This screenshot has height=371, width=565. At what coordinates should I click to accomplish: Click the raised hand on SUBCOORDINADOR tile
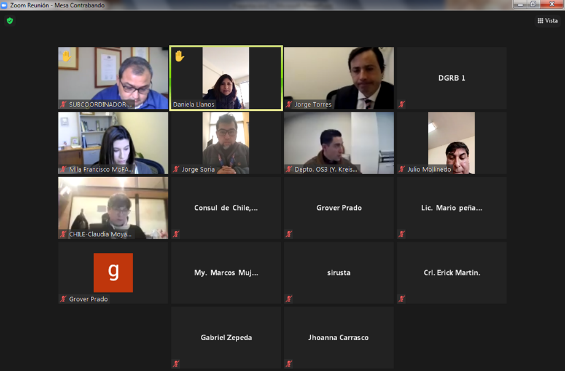tap(67, 56)
